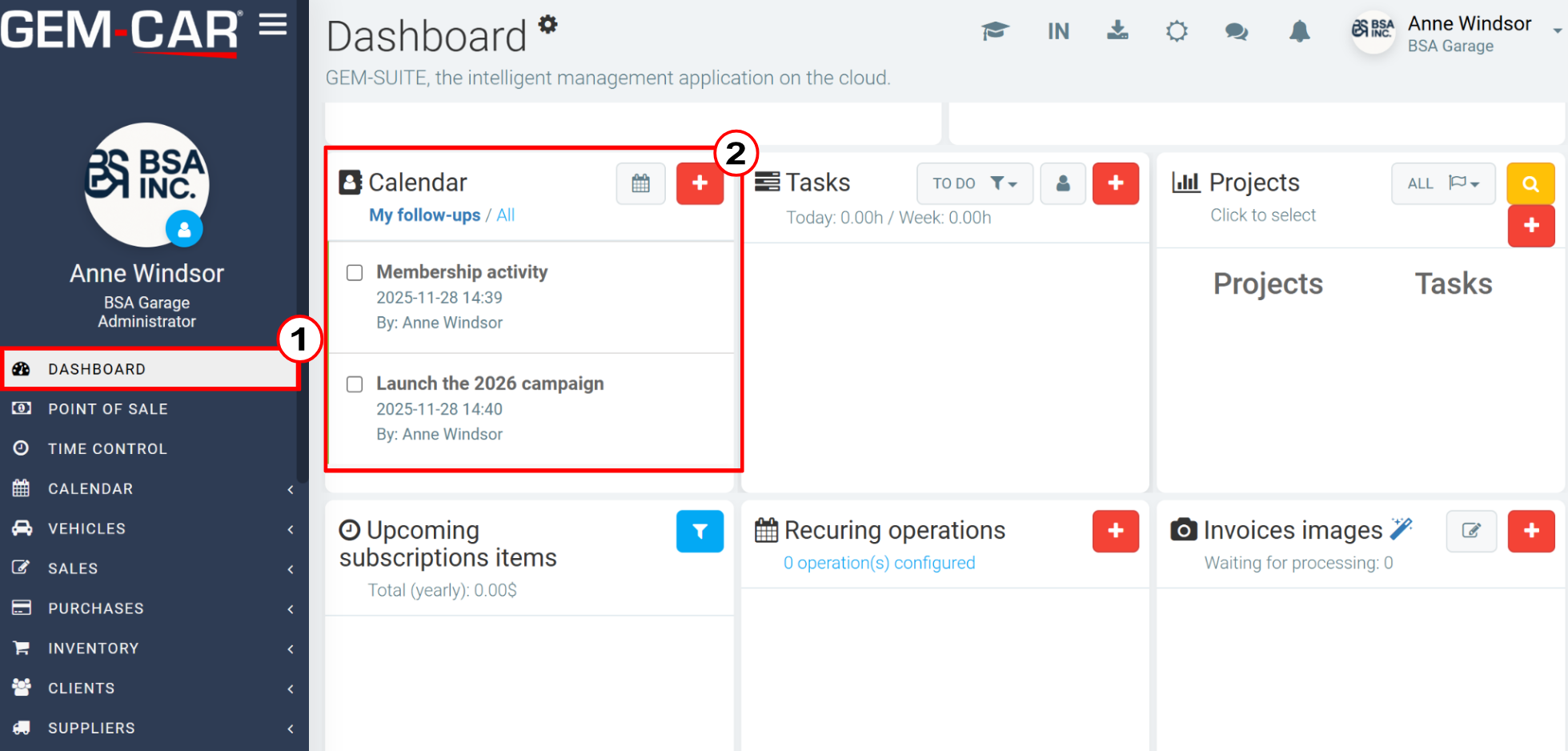1568x751 pixels.
Task: Open the 0 operation(s) configured link
Action: click(879, 563)
